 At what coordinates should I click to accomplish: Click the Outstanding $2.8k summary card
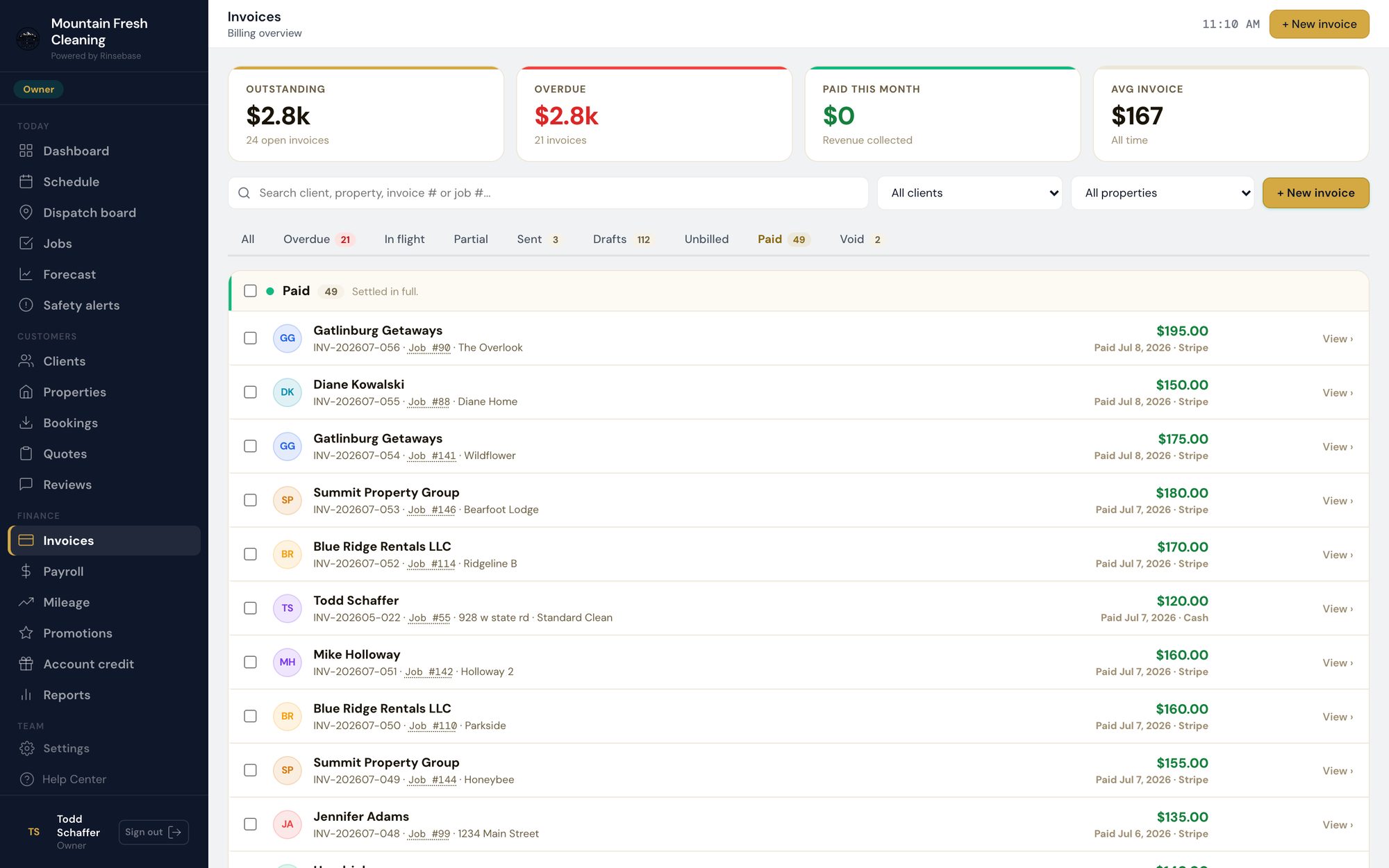point(366,115)
